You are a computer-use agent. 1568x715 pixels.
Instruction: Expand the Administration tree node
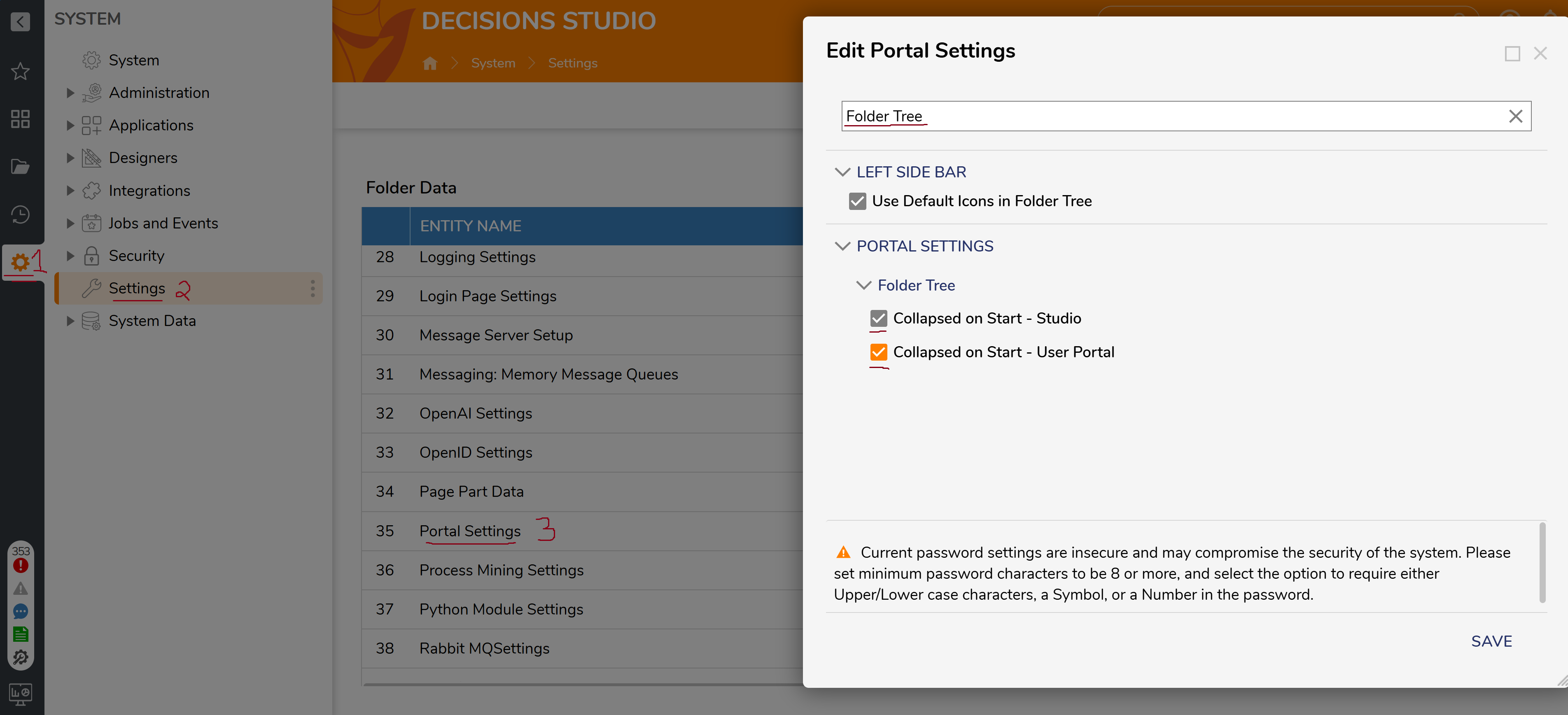click(70, 93)
